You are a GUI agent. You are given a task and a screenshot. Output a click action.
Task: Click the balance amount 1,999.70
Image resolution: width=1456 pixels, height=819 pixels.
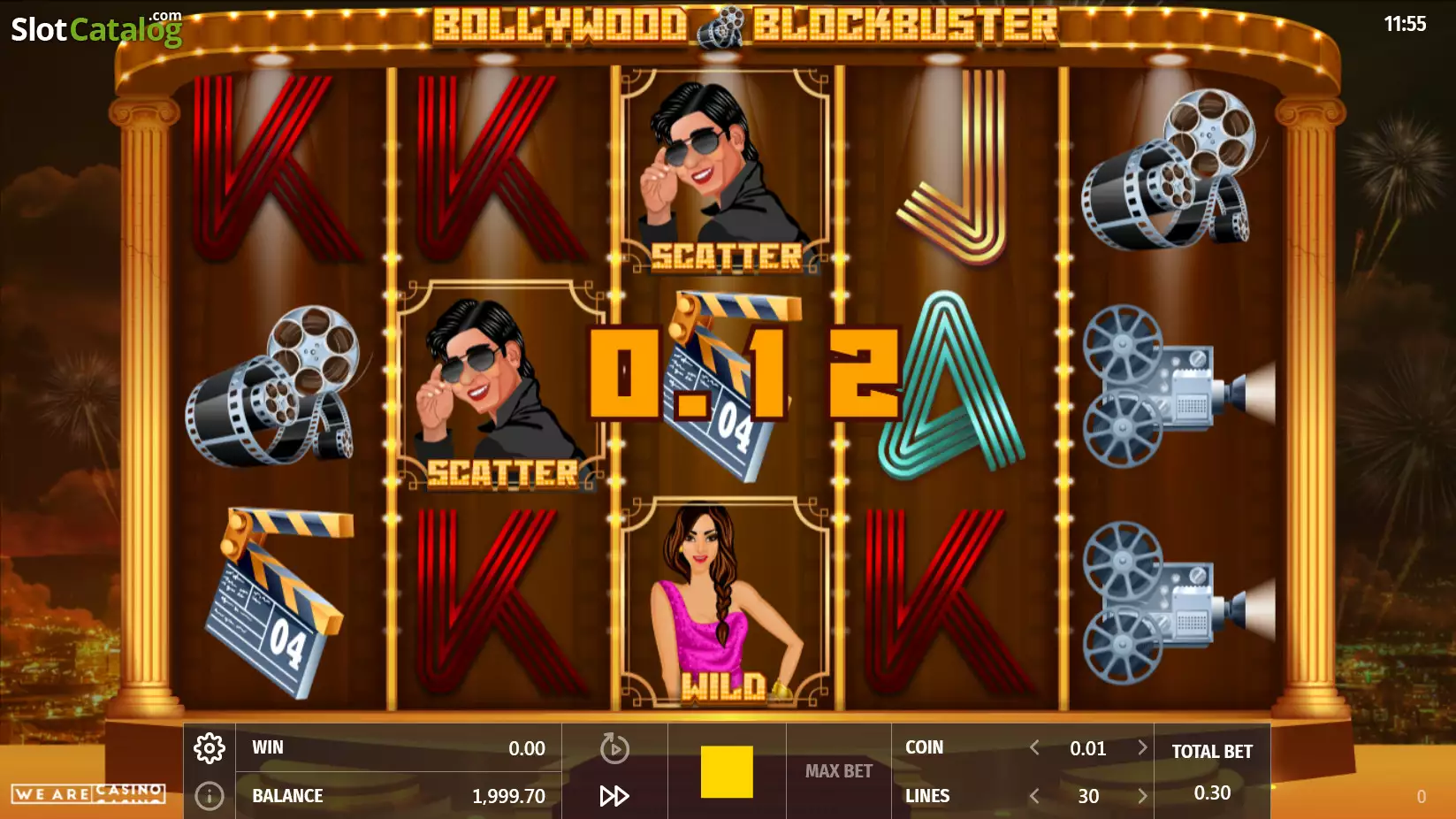(x=508, y=796)
